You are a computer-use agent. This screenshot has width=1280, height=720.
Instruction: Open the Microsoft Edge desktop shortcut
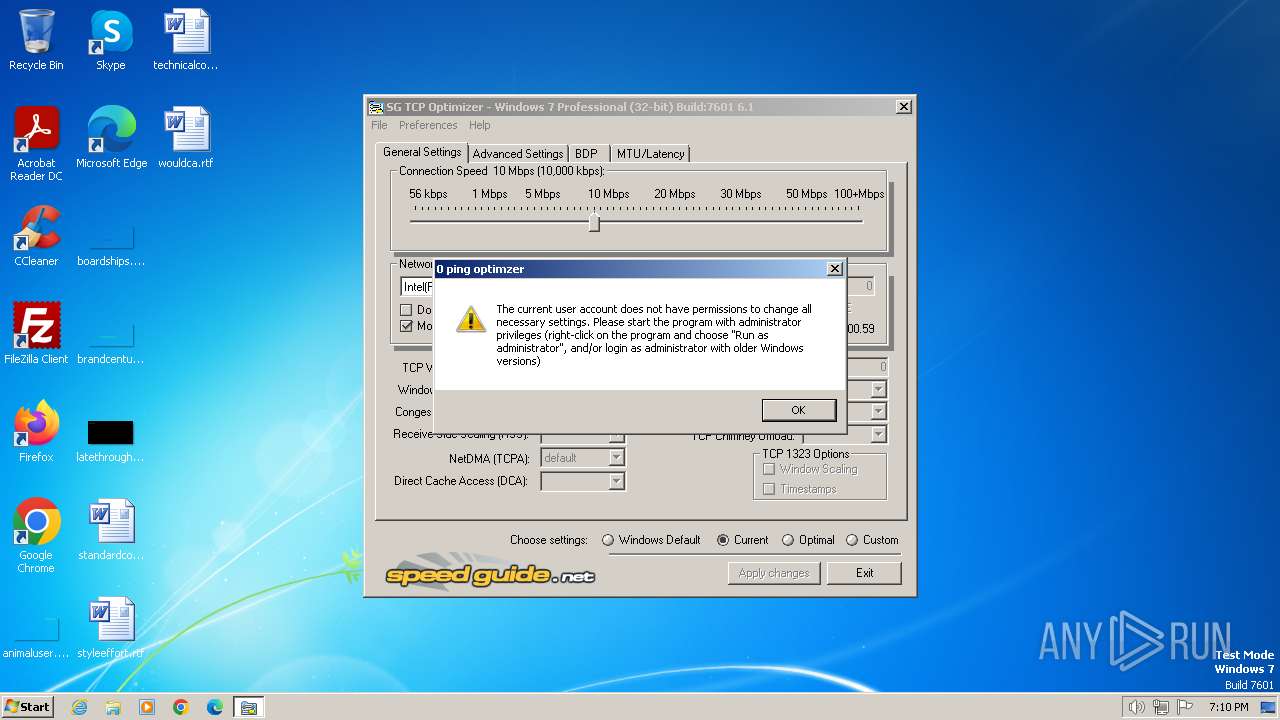111,138
